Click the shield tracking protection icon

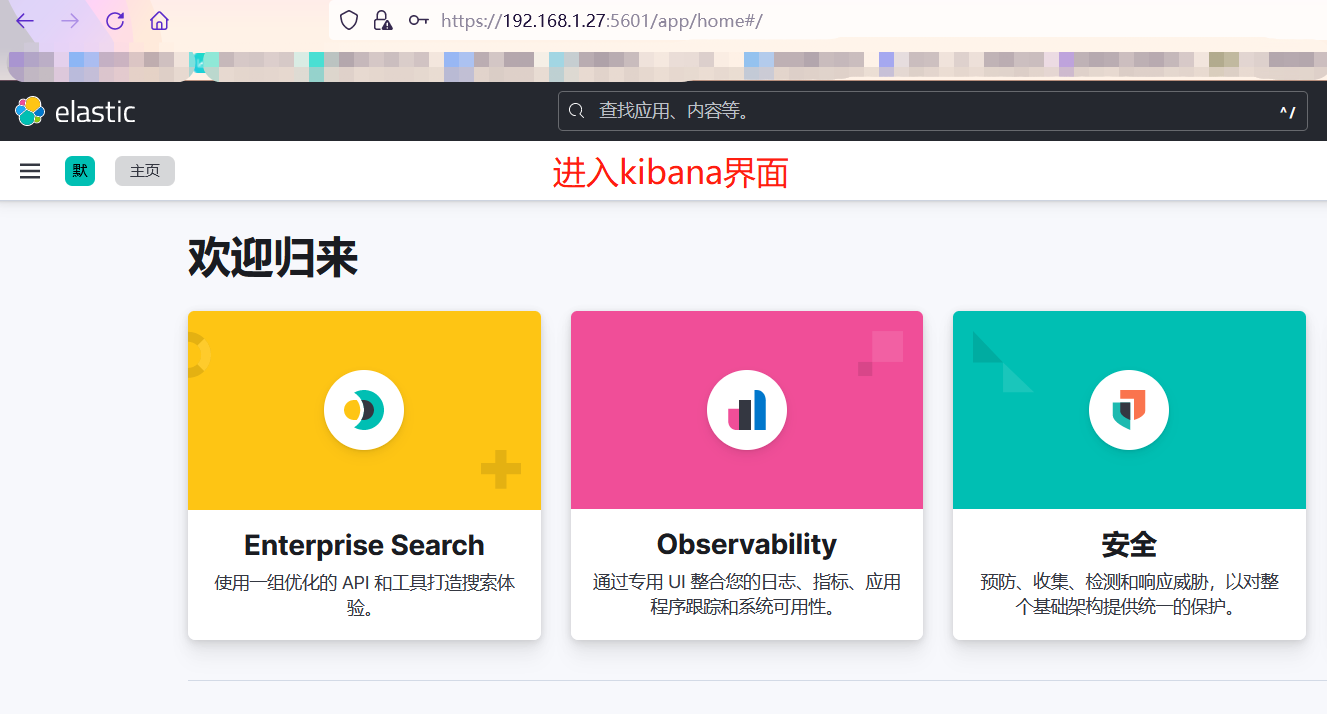coord(349,20)
